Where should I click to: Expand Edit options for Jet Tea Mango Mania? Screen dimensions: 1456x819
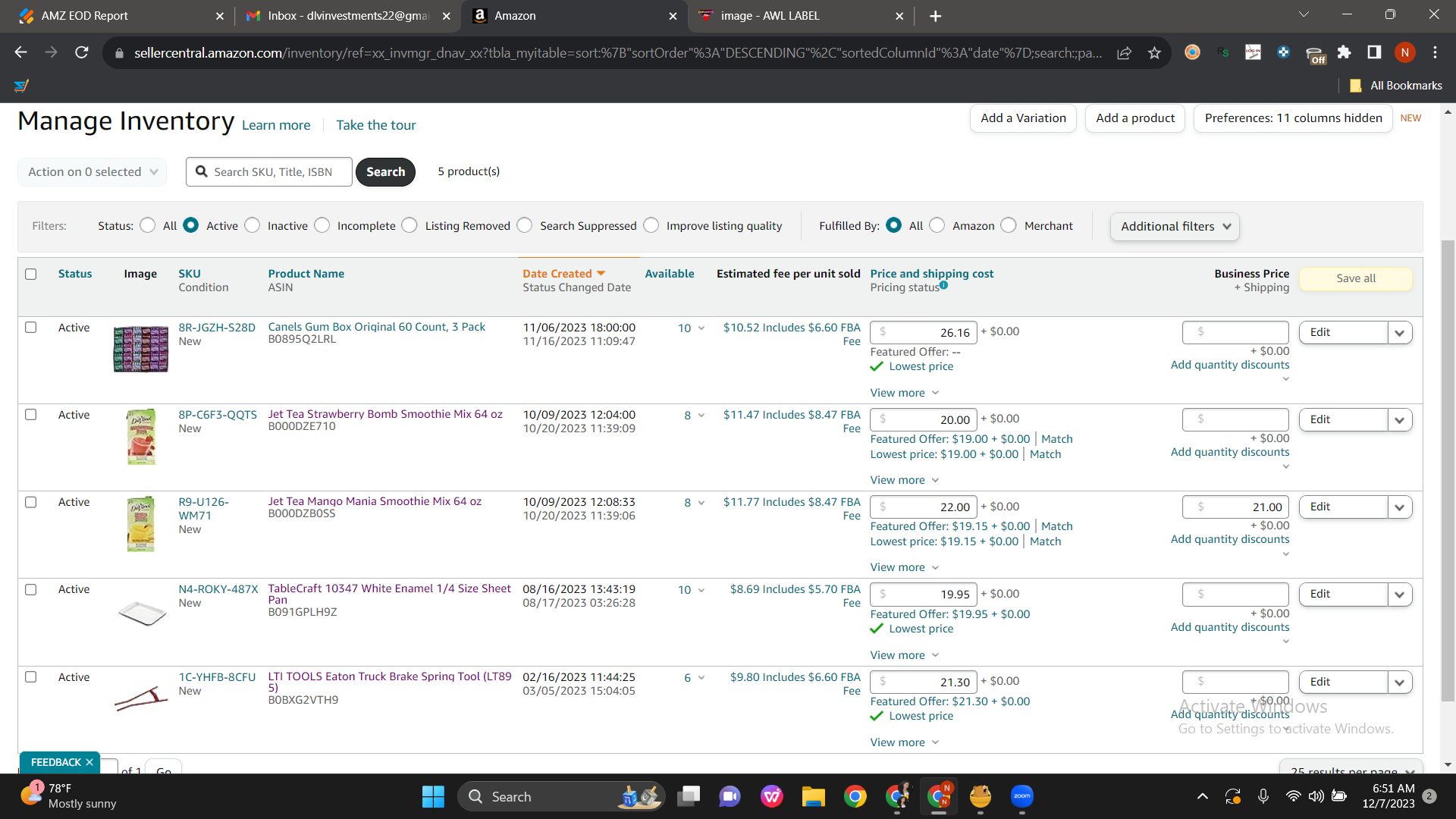pos(1400,507)
